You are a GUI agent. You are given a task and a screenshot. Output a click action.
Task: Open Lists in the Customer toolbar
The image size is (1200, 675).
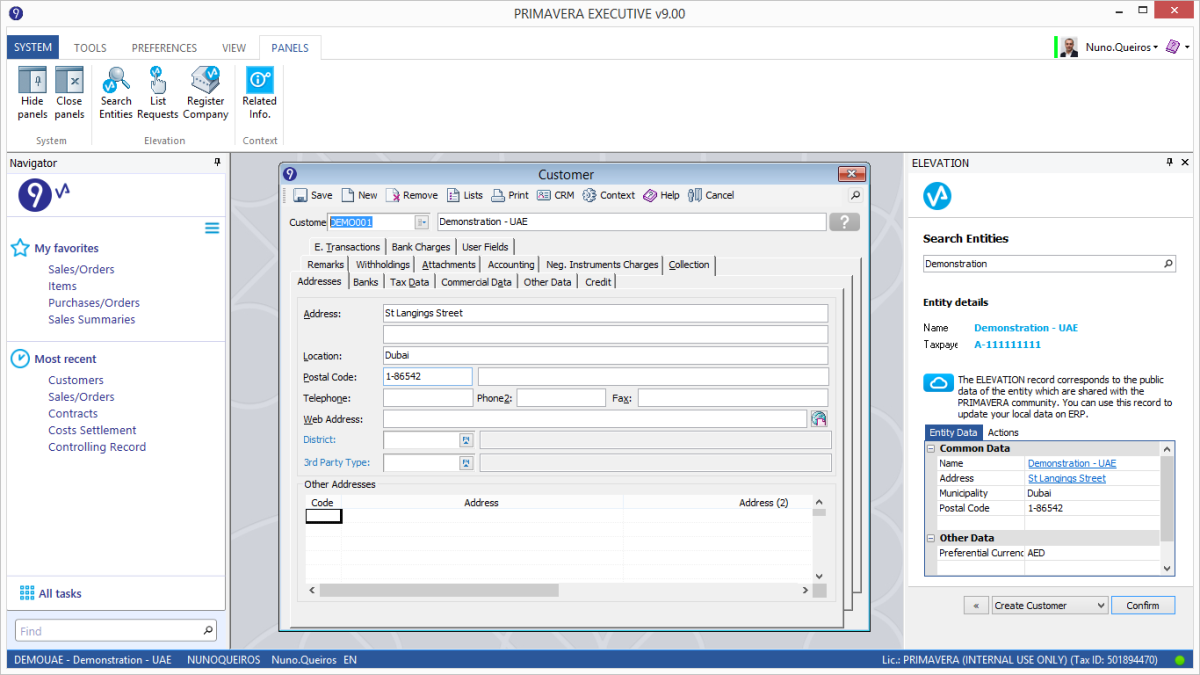(x=465, y=195)
